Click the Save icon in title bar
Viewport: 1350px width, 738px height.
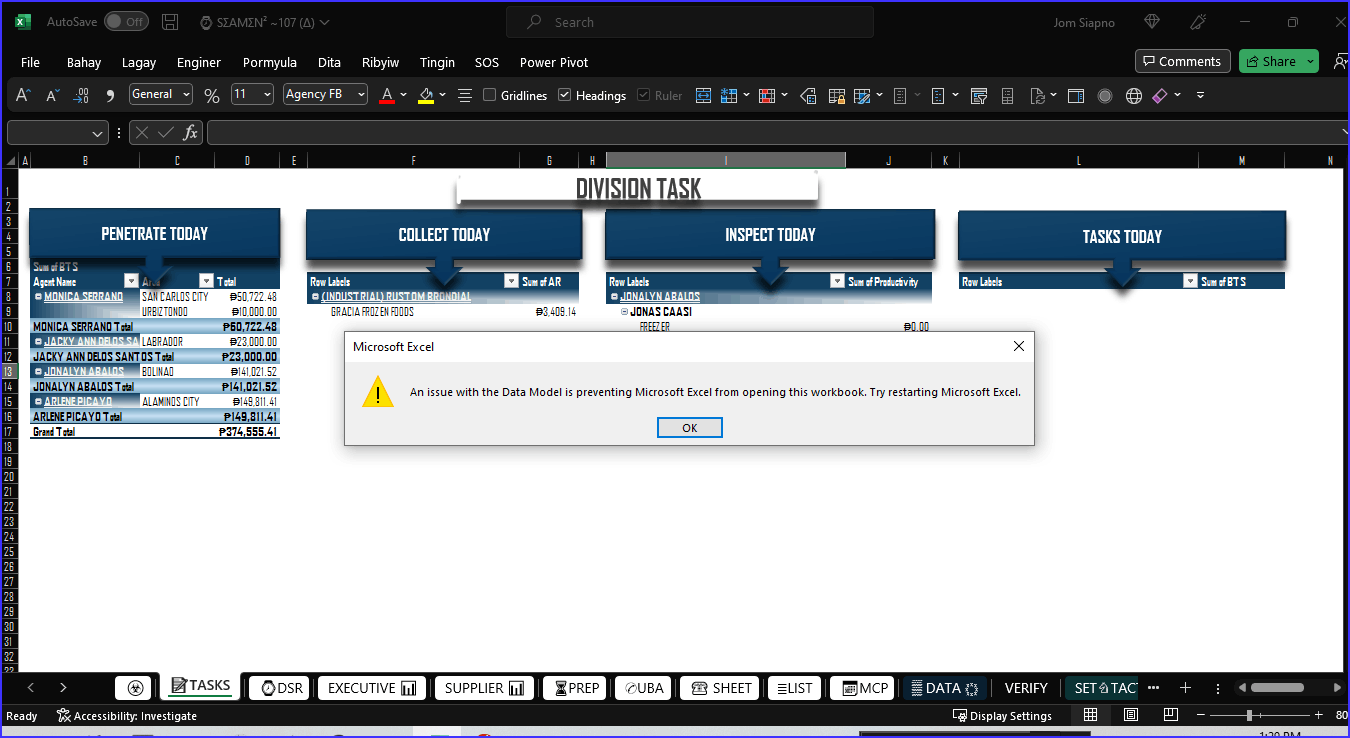coord(170,22)
